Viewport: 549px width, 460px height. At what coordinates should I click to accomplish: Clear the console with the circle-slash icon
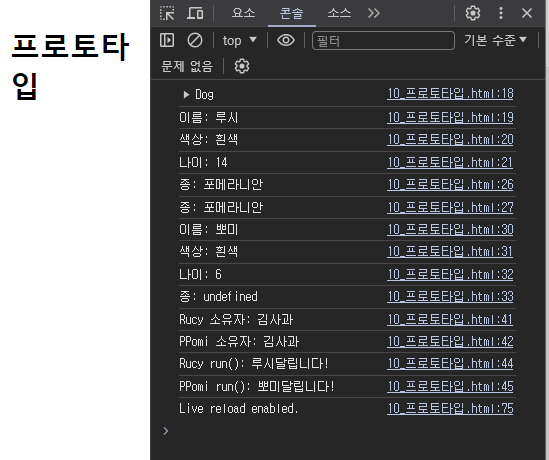[x=195, y=40]
